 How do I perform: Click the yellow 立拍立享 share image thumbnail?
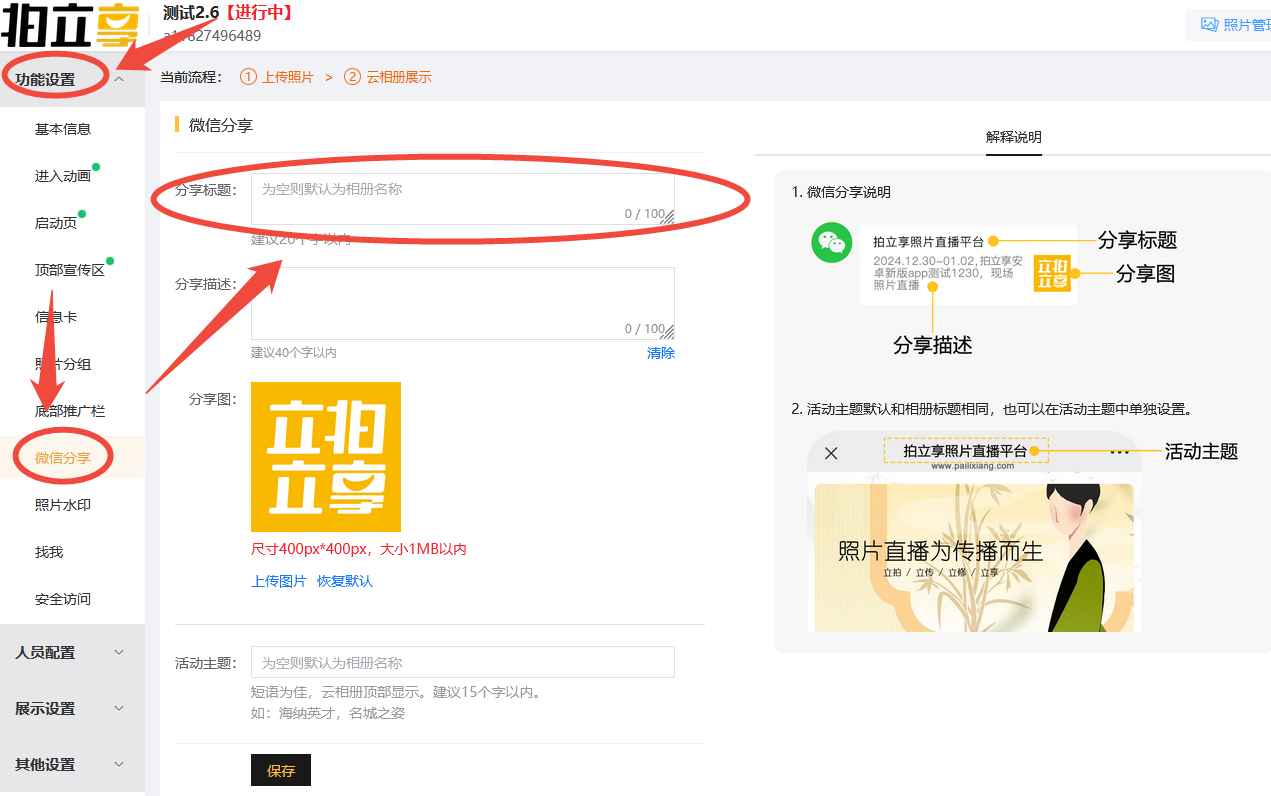[x=326, y=457]
